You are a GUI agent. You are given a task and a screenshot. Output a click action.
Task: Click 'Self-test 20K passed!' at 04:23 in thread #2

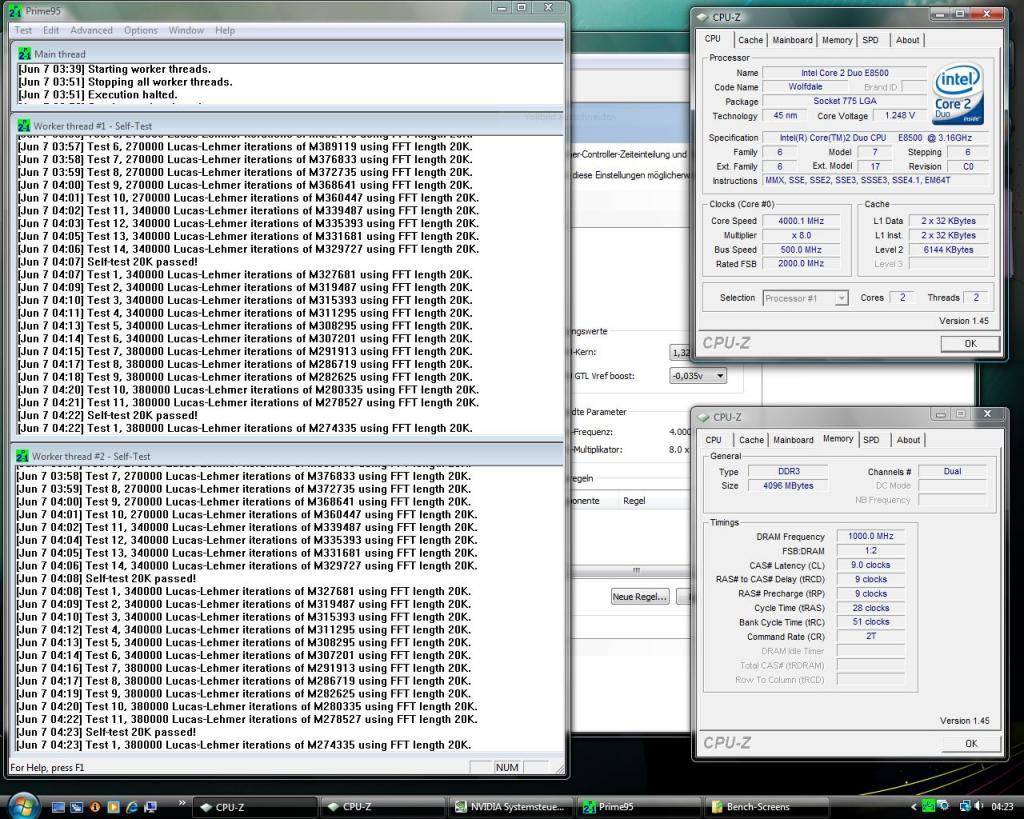pyautogui.click(x=140, y=732)
